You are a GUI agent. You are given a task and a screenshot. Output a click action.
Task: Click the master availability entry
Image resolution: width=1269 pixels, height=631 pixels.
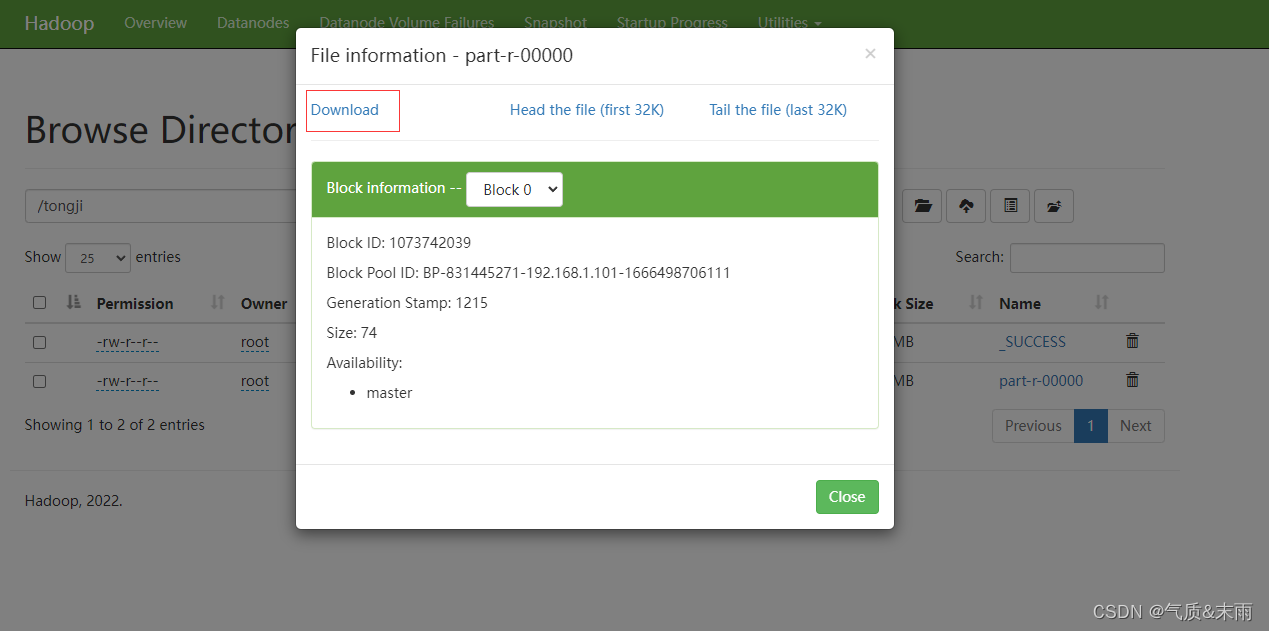click(x=390, y=393)
